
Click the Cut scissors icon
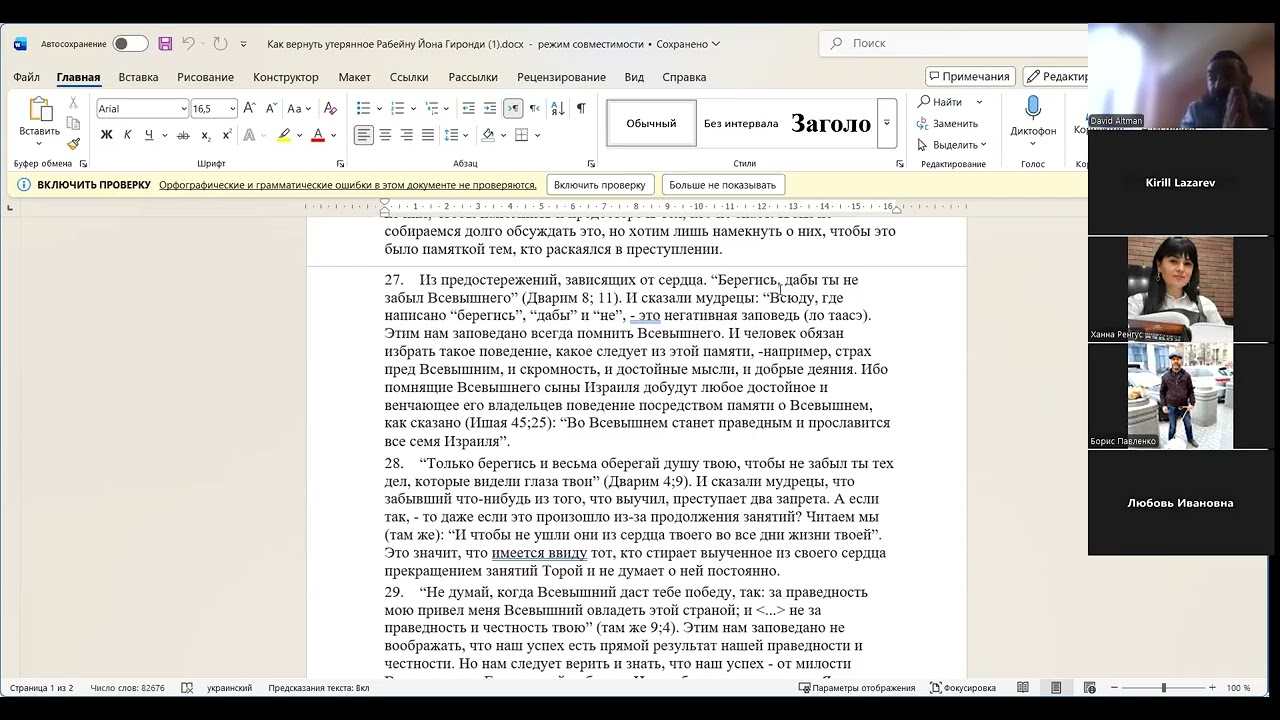tap(73, 103)
